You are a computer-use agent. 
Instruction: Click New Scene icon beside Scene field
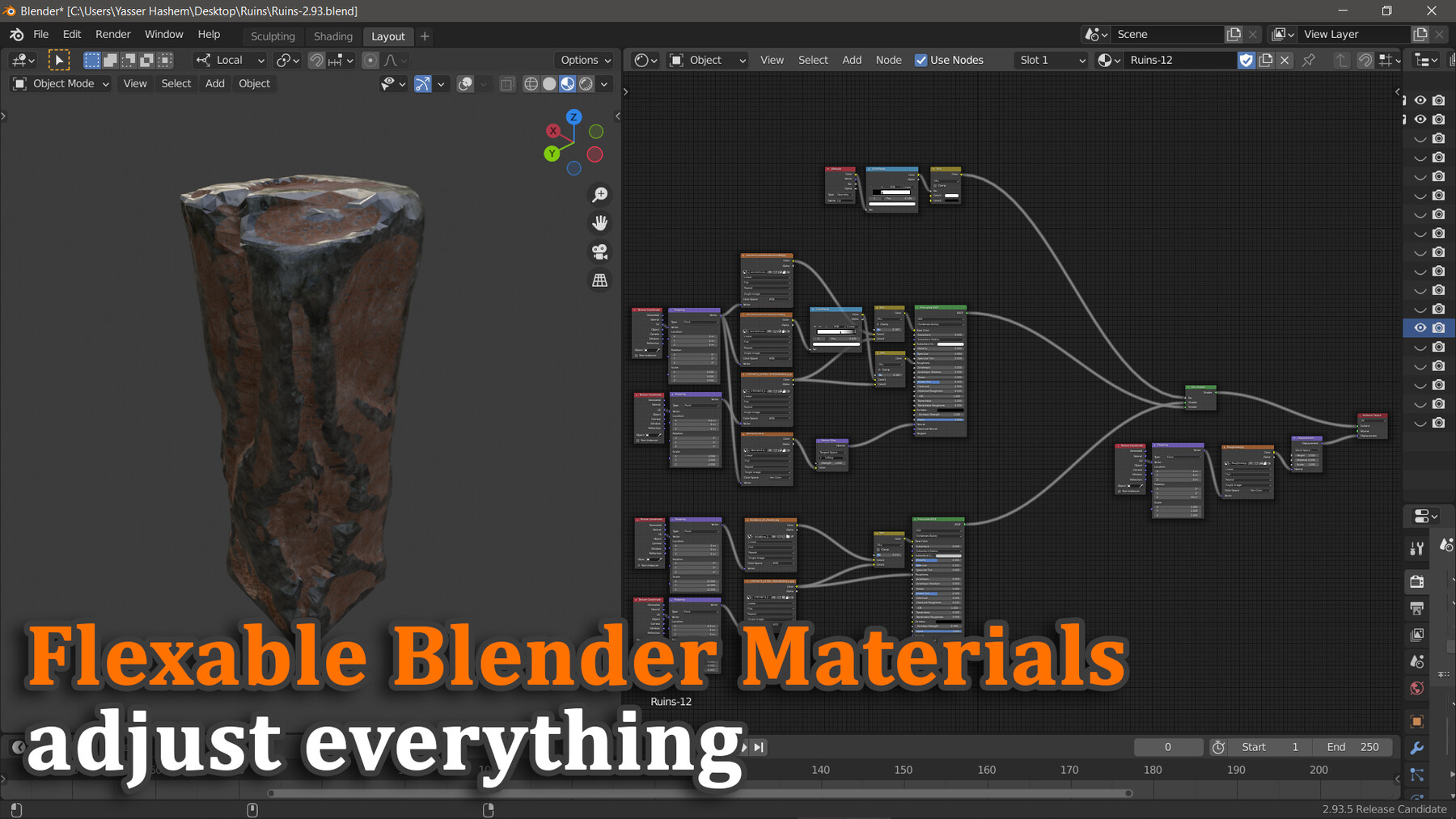tap(1234, 34)
